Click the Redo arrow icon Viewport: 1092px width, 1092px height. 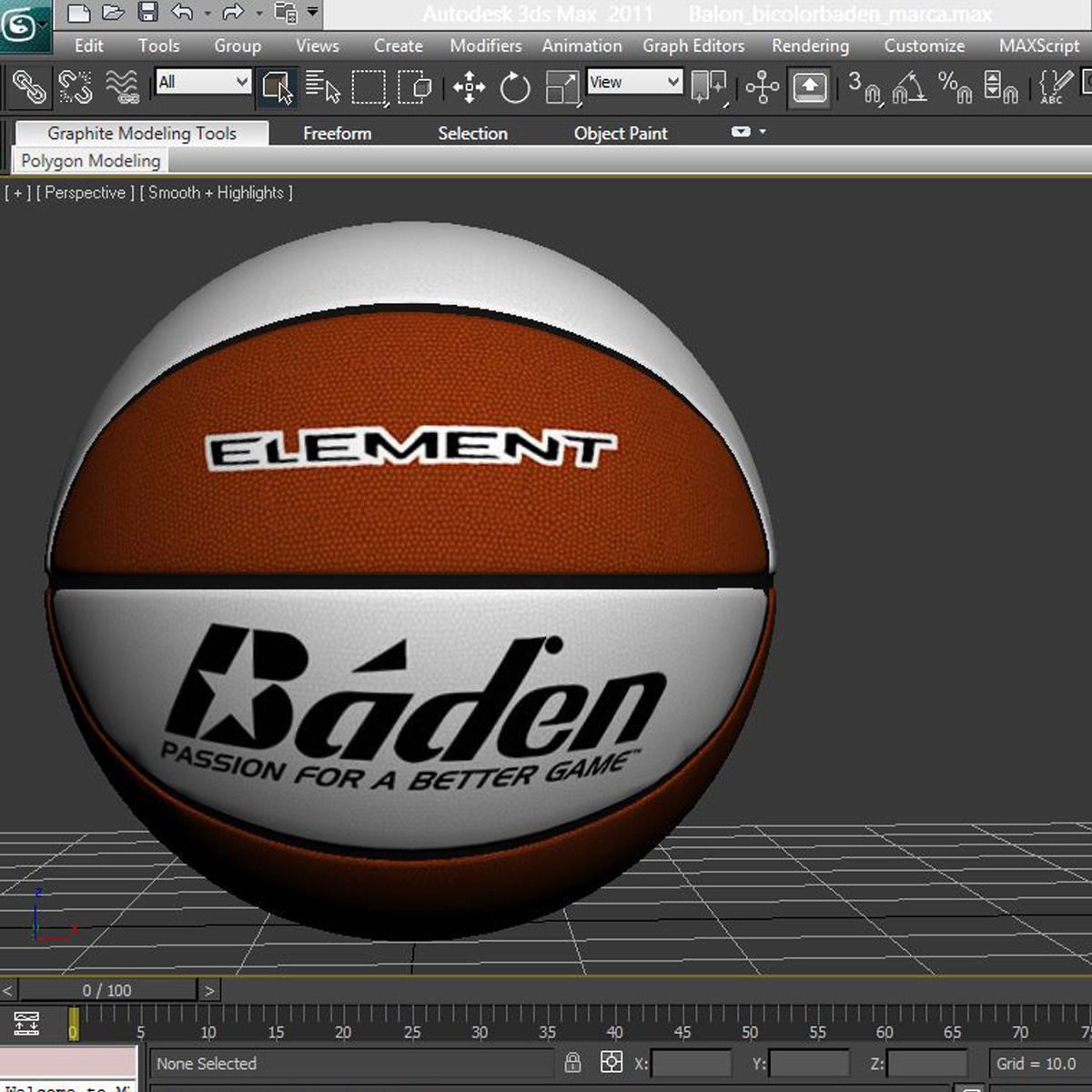pos(233,13)
